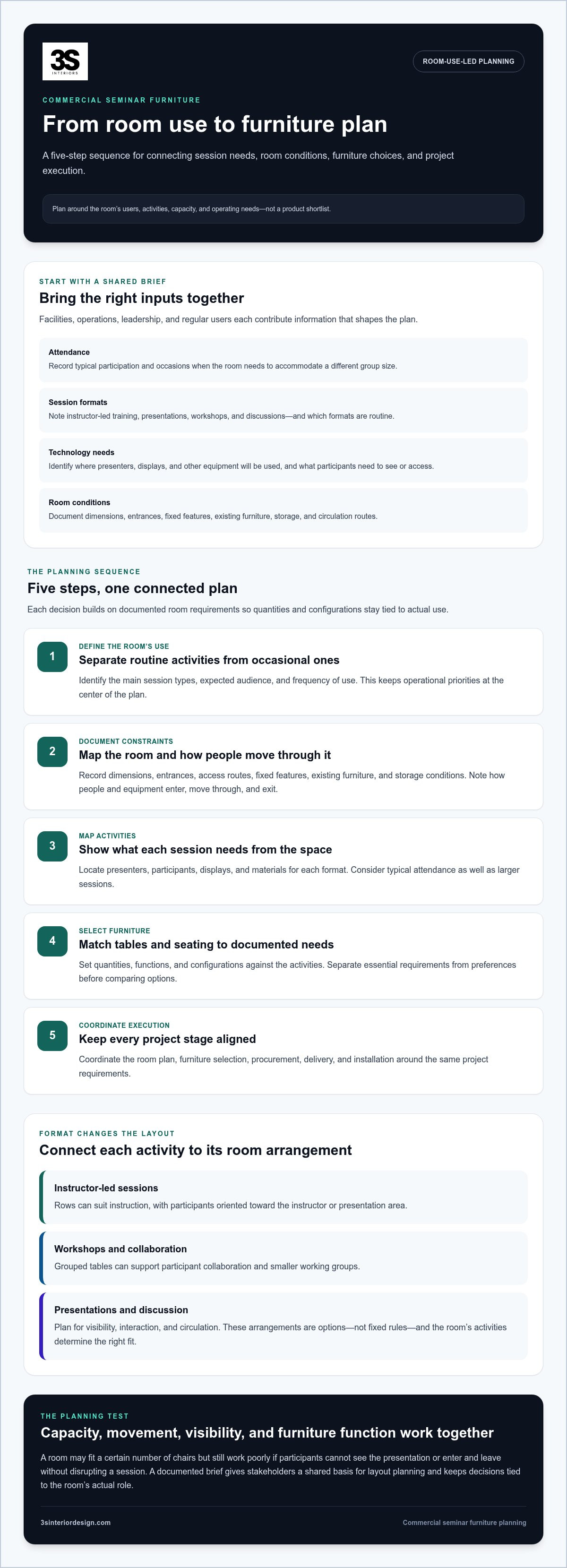Select the Presentations and discussion panel

coord(283,1327)
